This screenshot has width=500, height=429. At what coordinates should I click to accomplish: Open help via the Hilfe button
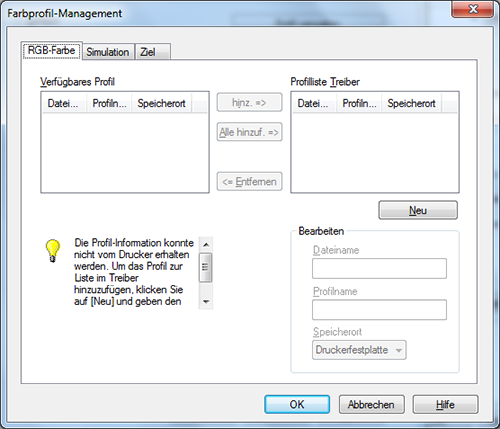445,404
